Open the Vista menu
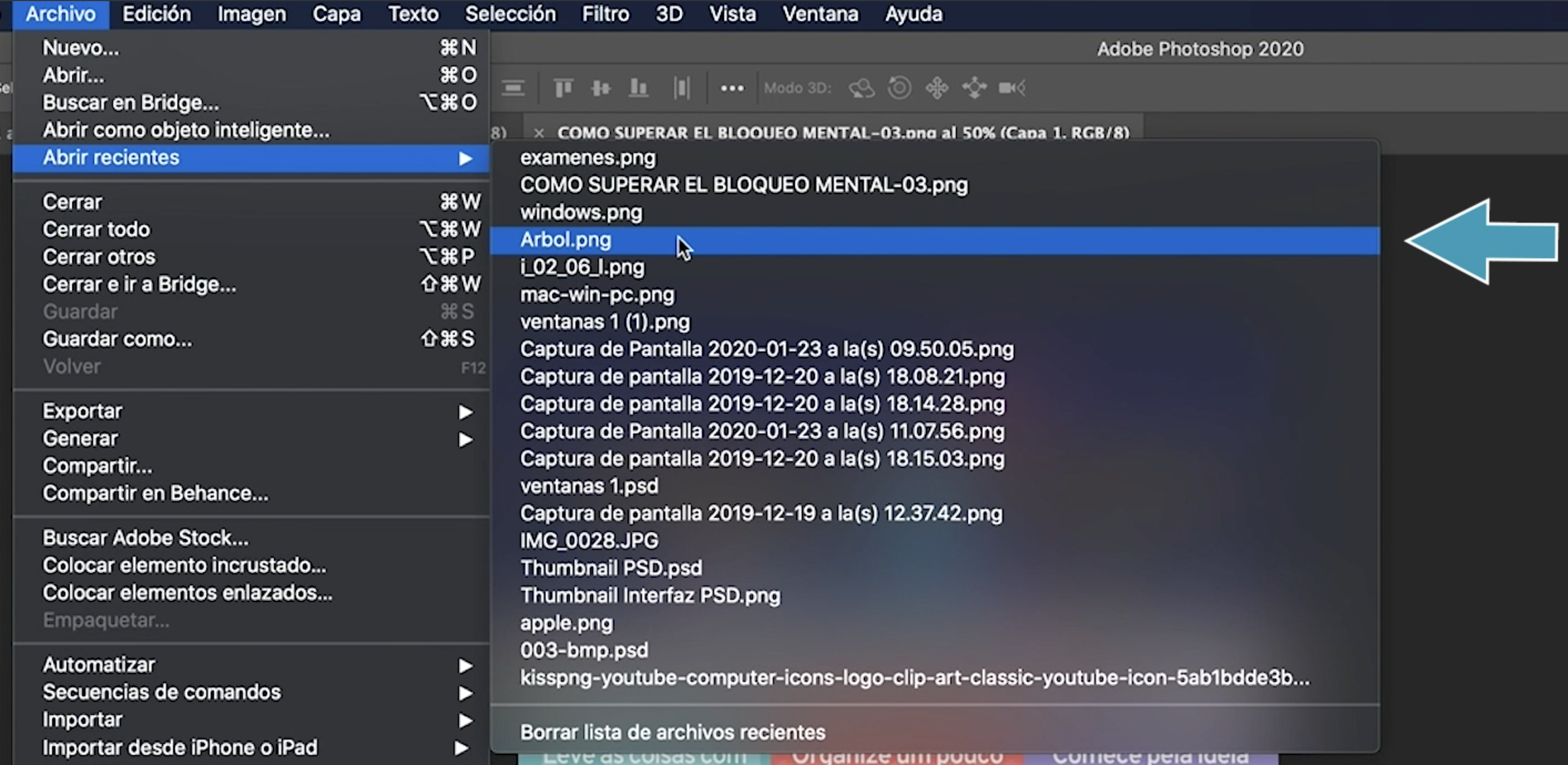1568x765 pixels. click(732, 14)
